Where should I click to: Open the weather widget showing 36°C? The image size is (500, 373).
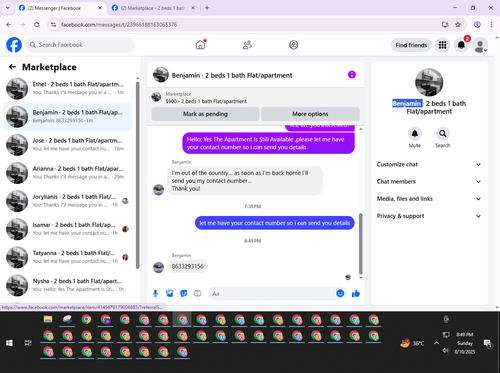click(x=412, y=343)
